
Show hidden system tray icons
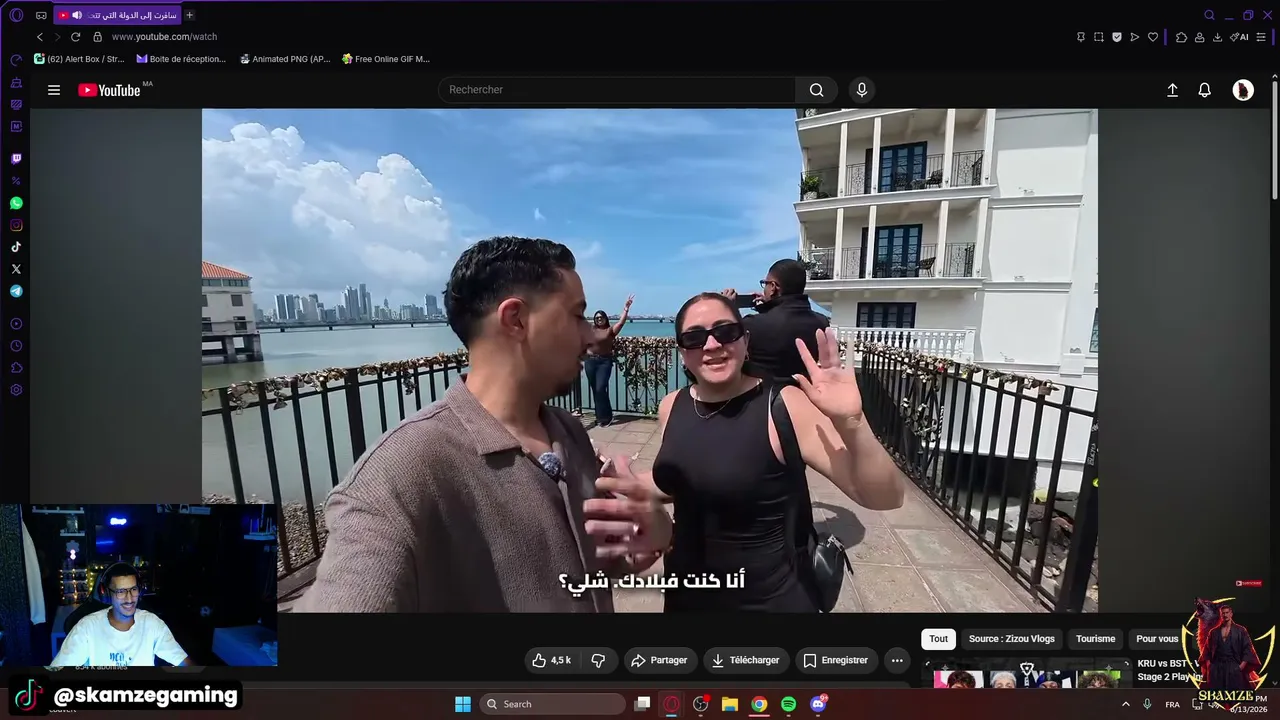pos(1125,705)
